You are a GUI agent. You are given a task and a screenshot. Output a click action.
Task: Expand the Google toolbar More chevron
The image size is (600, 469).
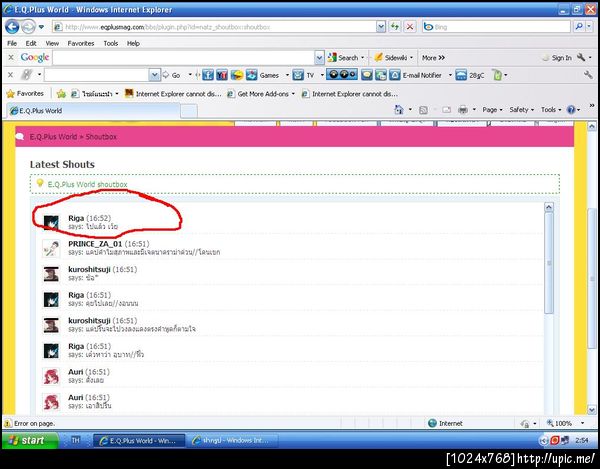[x=433, y=58]
